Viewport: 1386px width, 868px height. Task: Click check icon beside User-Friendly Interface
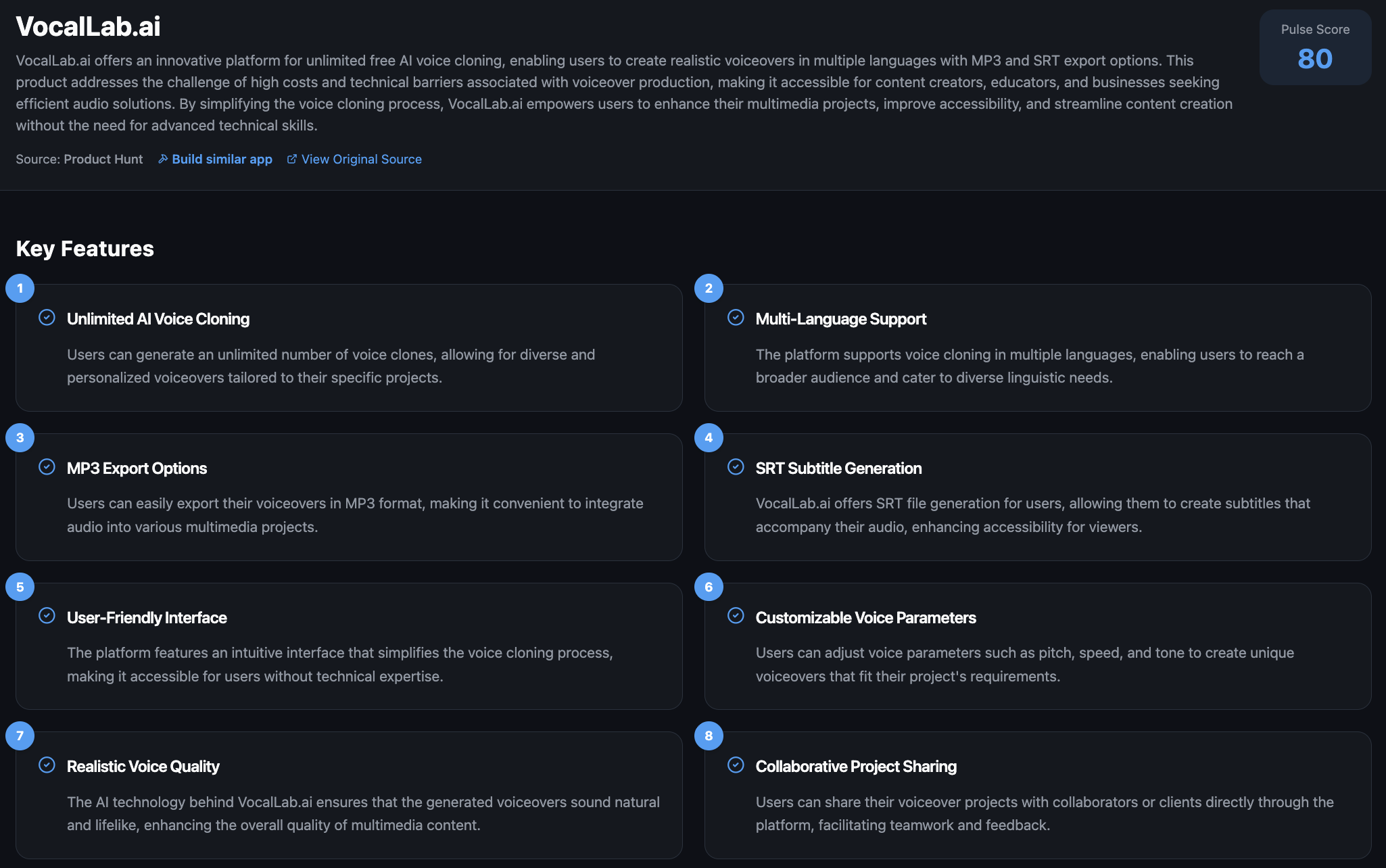pyautogui.click(x=47, y=616)
